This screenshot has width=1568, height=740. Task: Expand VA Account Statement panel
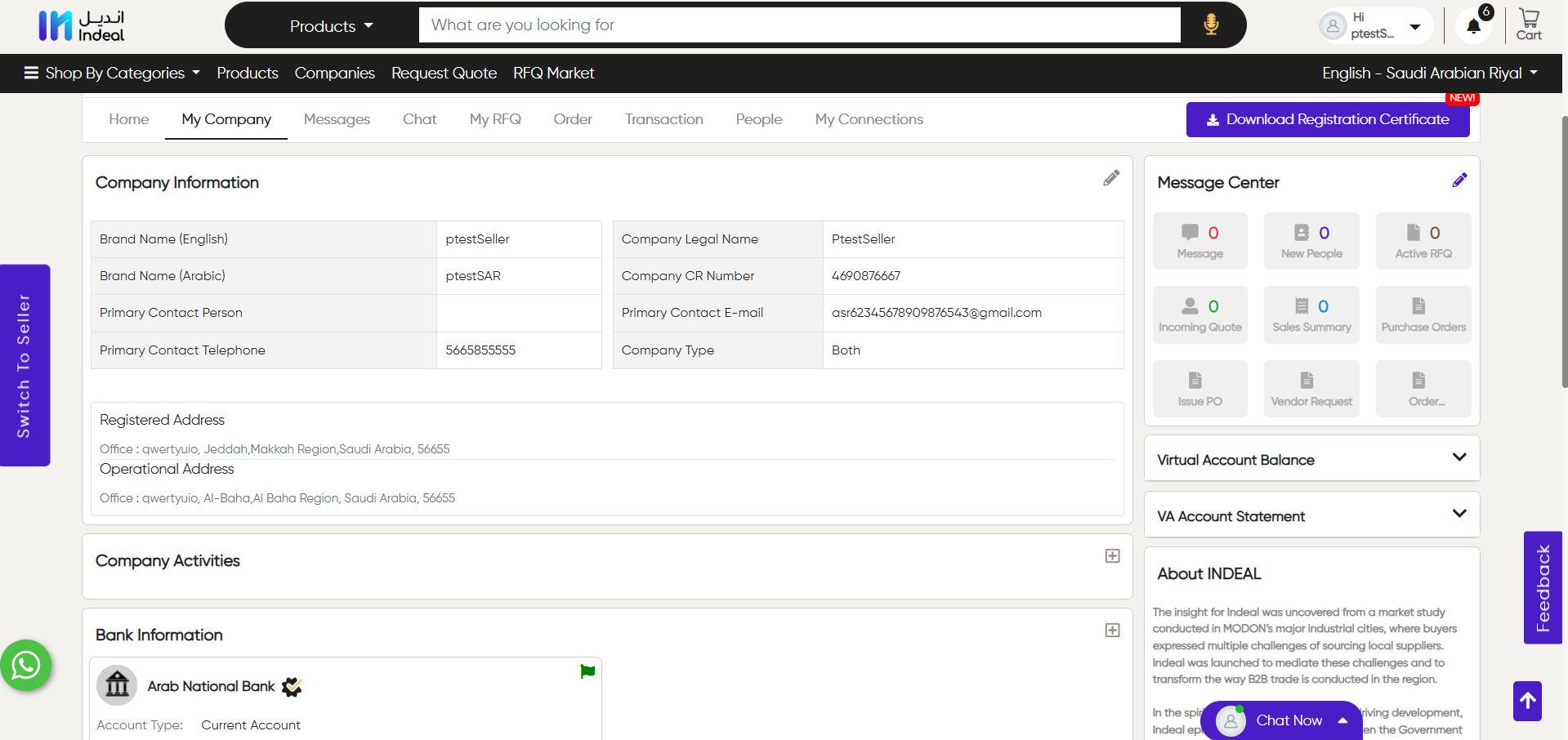(1459, 514)
